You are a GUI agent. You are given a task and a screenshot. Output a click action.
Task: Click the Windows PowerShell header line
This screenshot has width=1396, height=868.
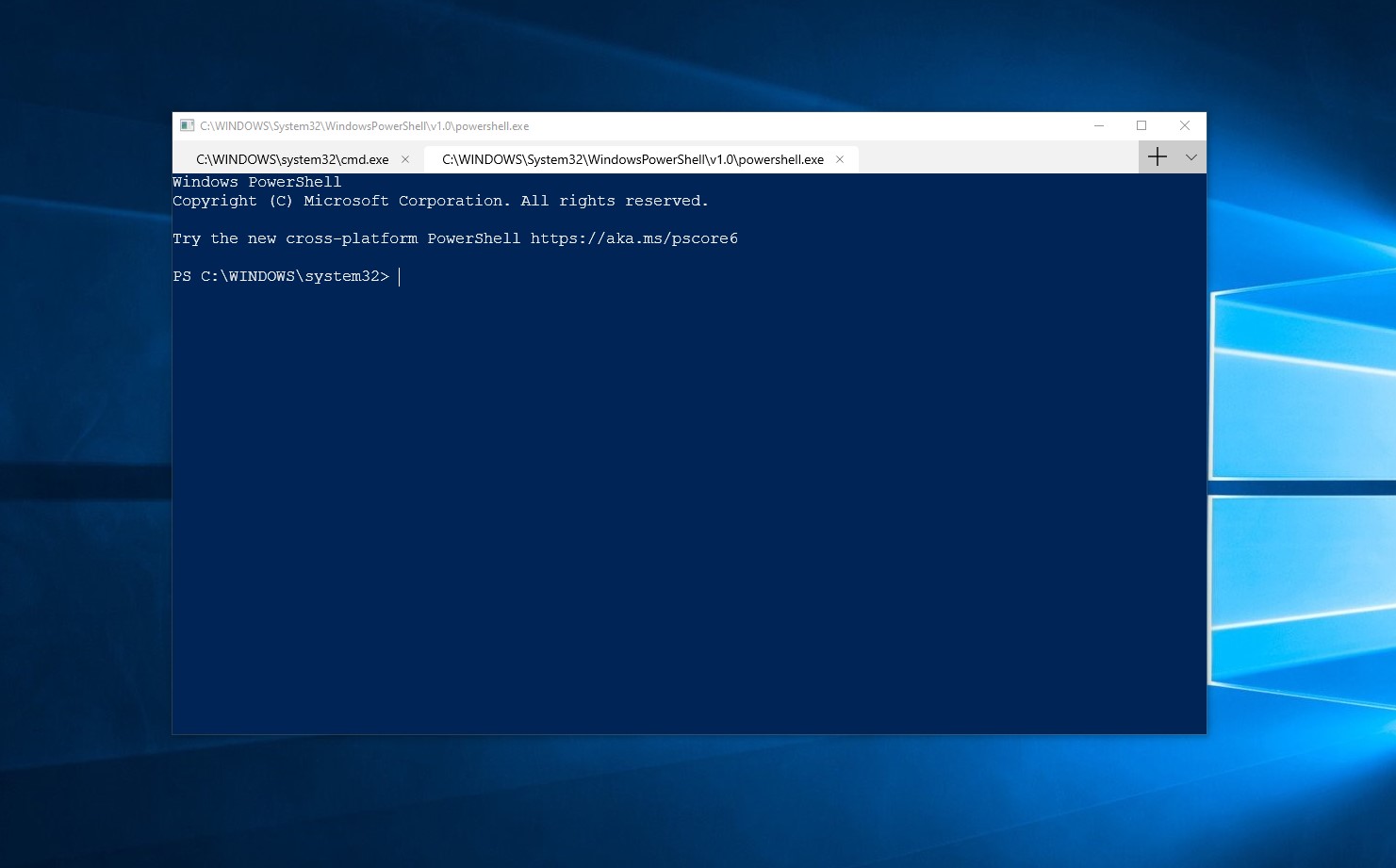(x=257, y=182)
